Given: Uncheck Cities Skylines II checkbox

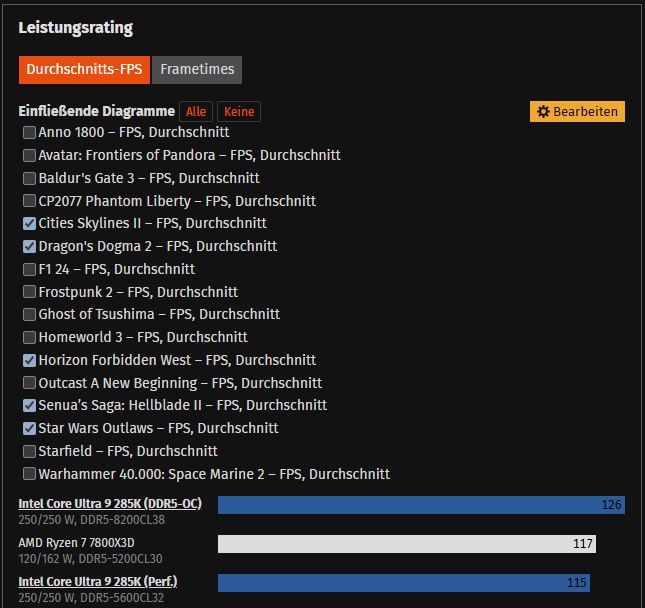Looking at the screenshot, I should [x=29, y=223].
